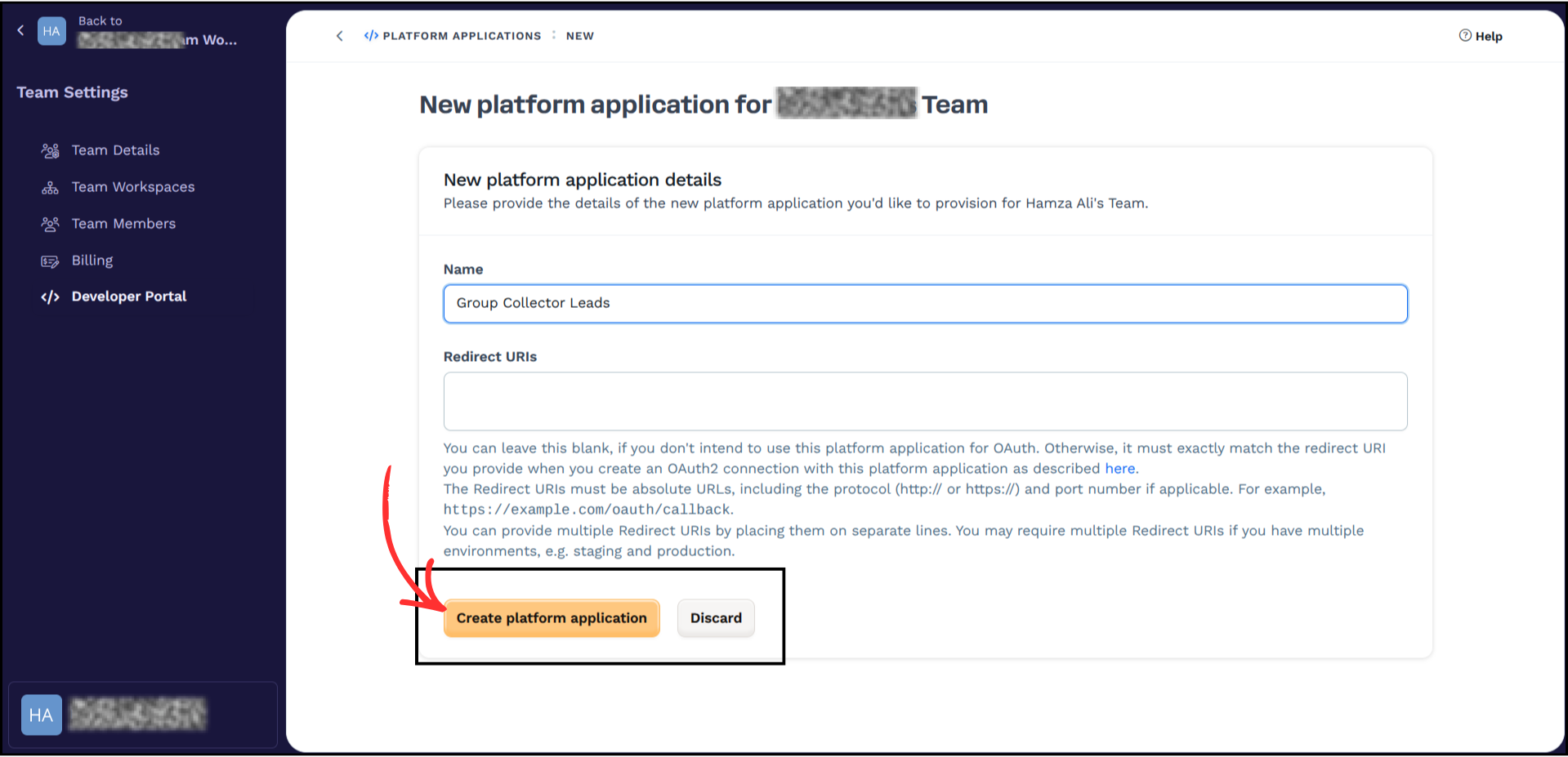Click the Name field containing Group Collector Leads
The width and height of the screenshot is (1568, 757).
[924, 303]
